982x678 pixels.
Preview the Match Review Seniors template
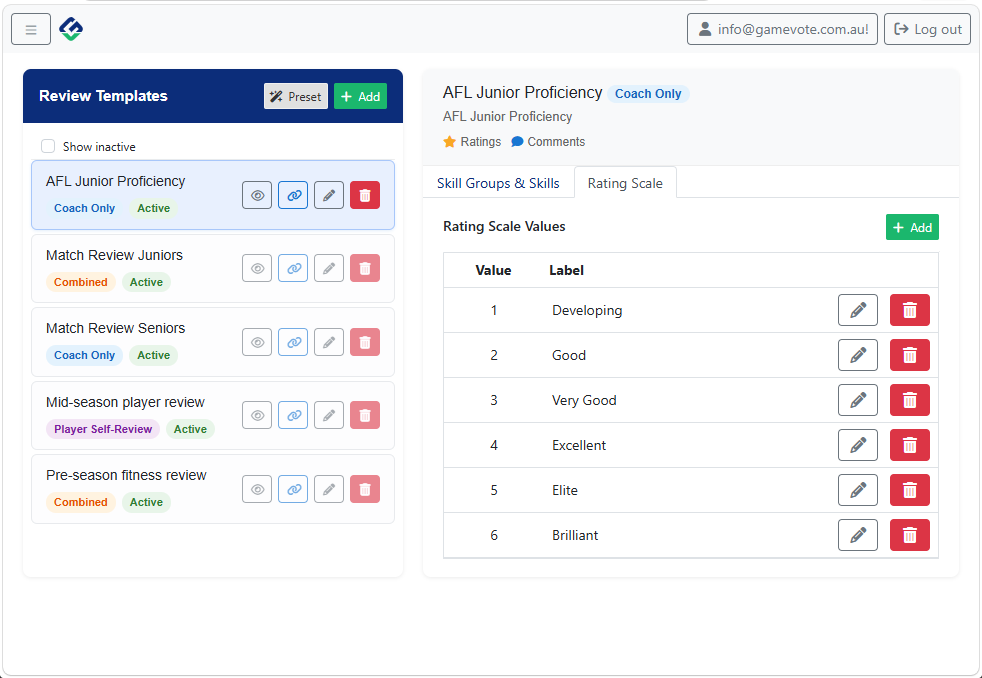point(257,342)
